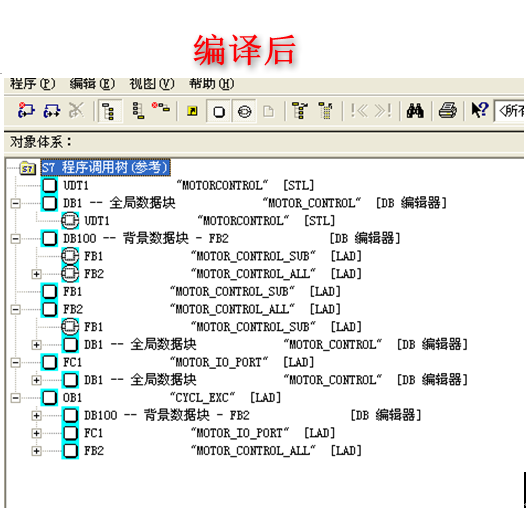Expand FB2 under DB100 instance block

point(36,274)
